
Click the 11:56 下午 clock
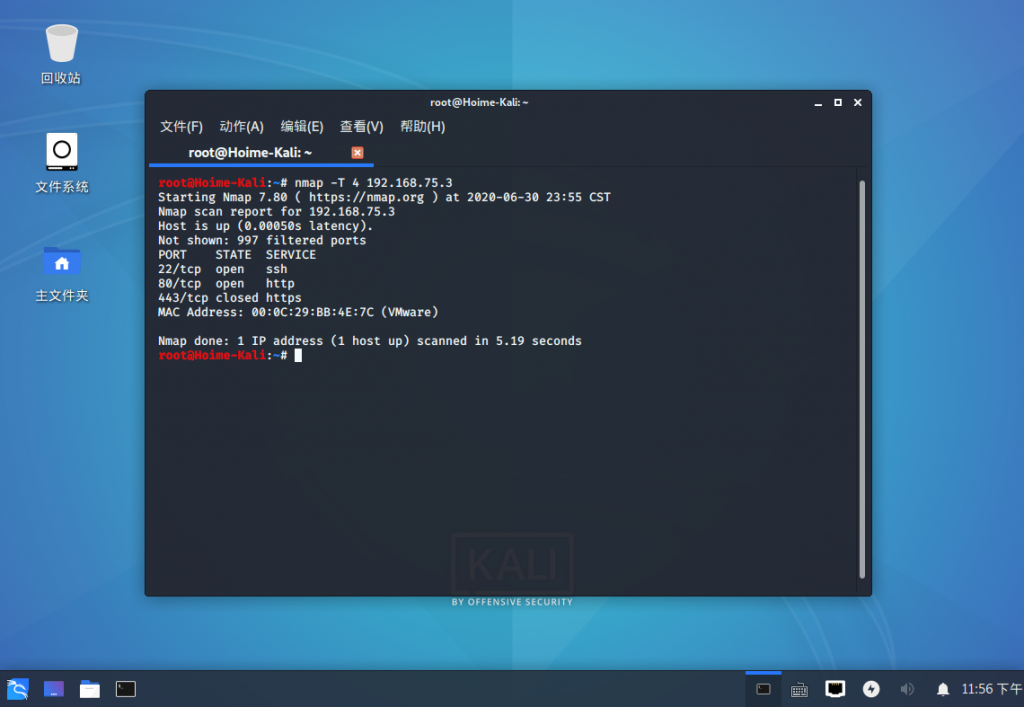[x=991, y=689]
